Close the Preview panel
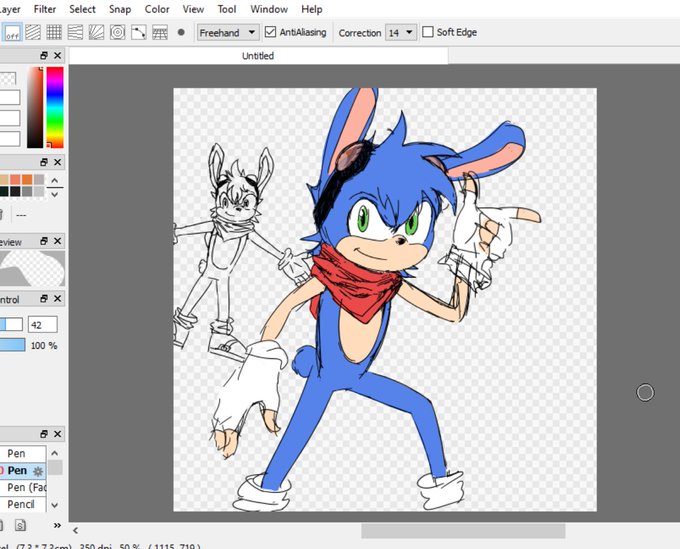 tap(57, 241)
